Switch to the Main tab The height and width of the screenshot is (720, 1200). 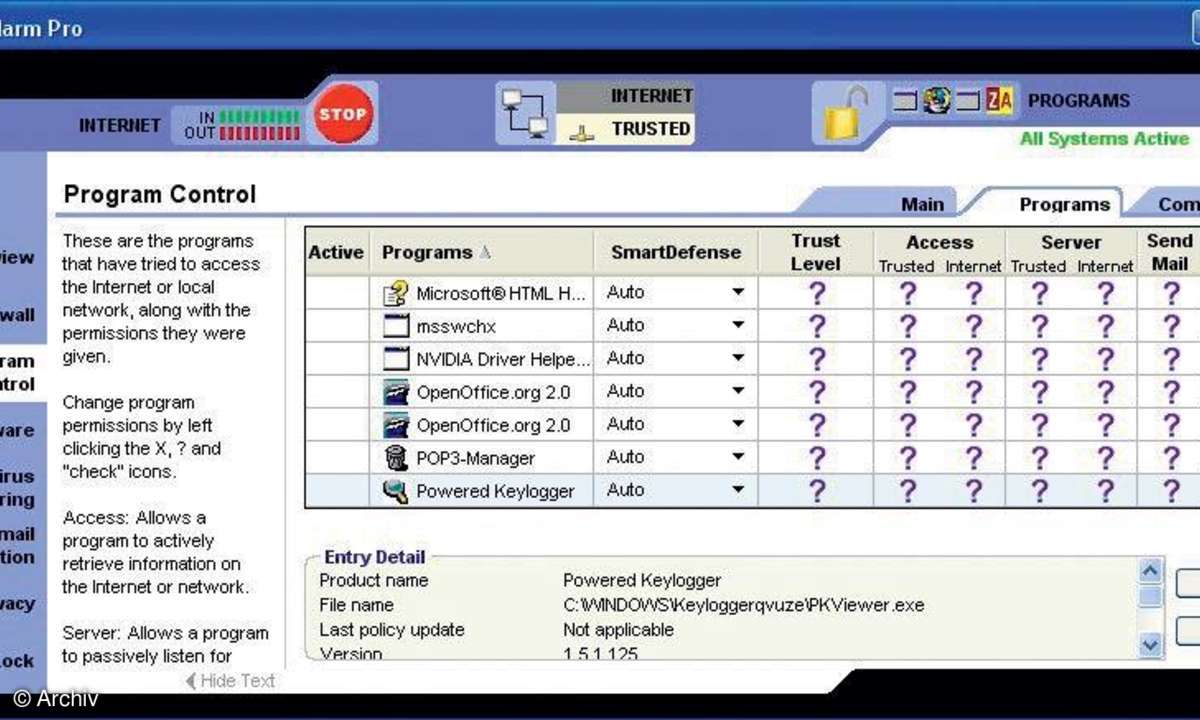coord(922,204)
